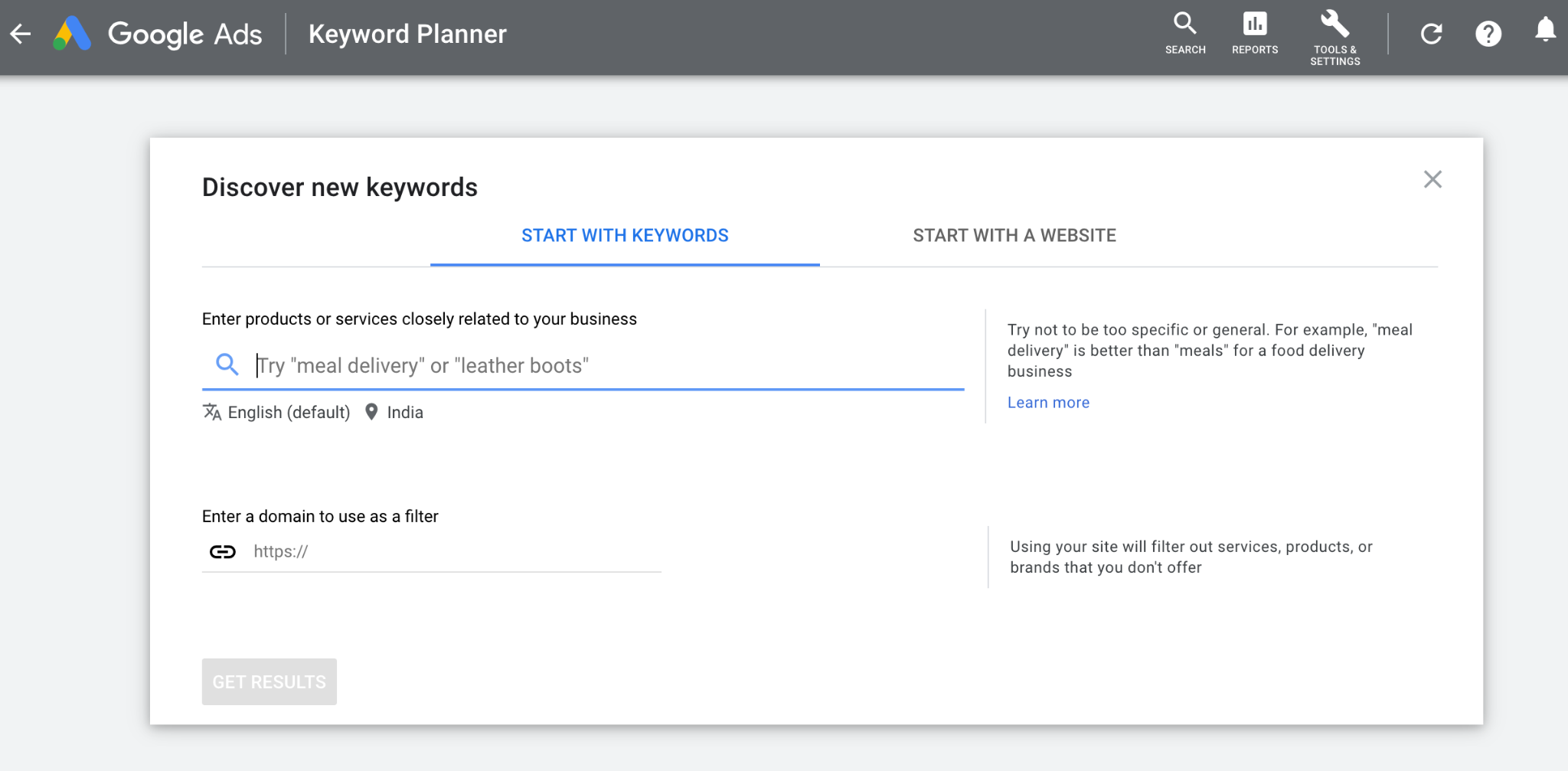Open the Help question mark icon

(1488, 34)
